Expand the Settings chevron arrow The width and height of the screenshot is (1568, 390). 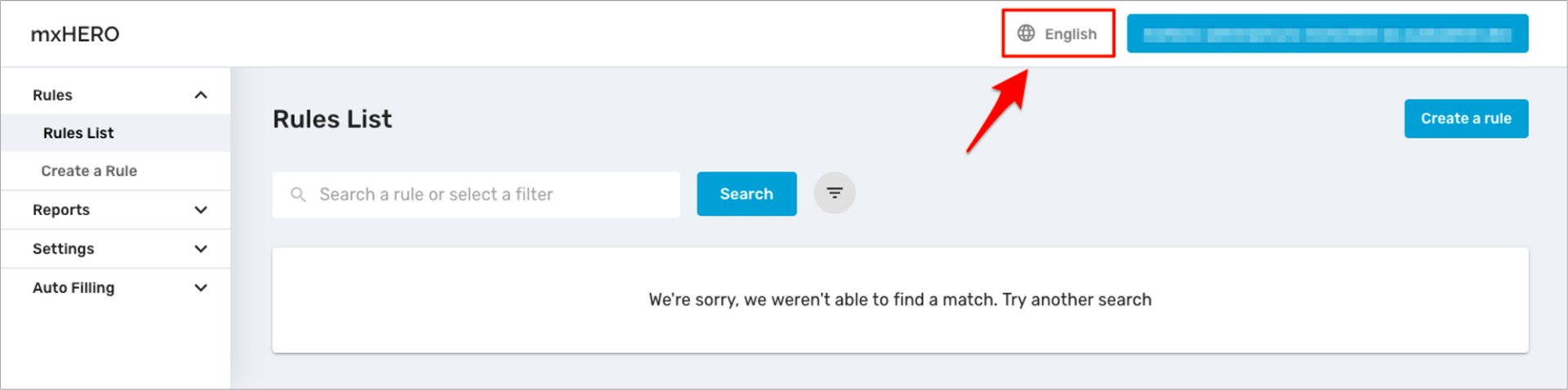click(201, 249)
